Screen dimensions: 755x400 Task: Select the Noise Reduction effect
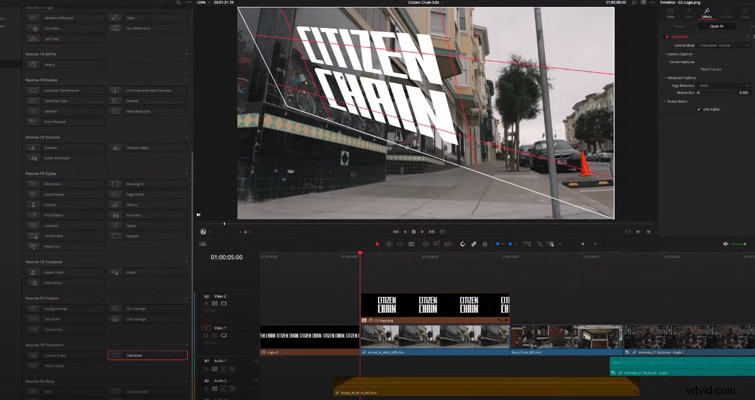coord(147,111)
